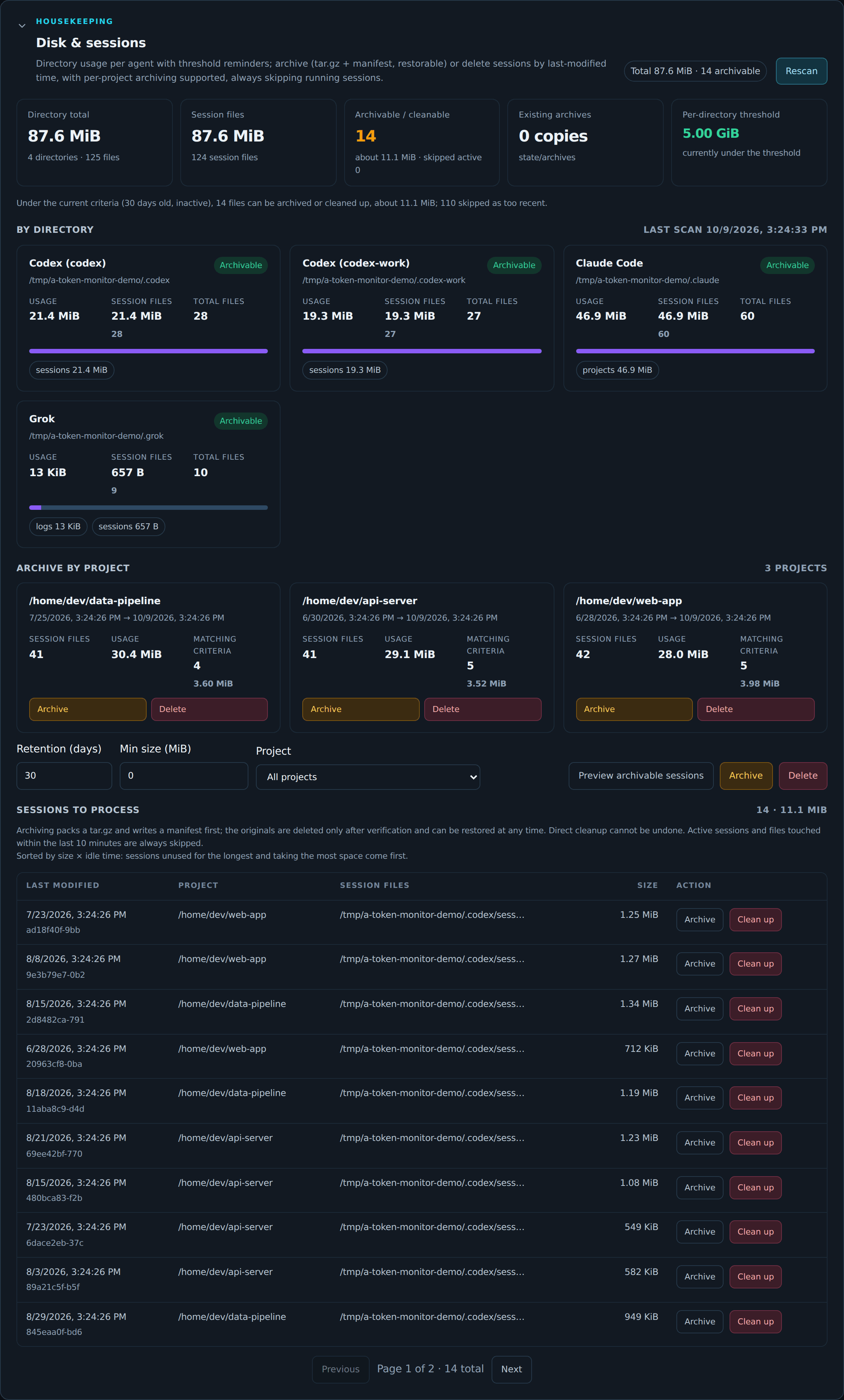Click the Rescan button
Screen dimensions: 844x1400
tap(801, 71)
